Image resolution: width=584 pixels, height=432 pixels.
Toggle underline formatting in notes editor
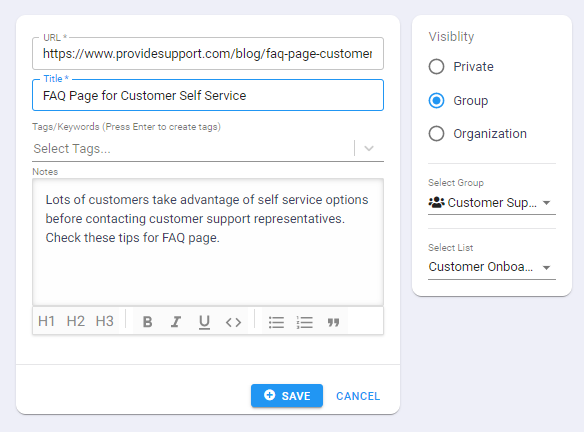pos(204,321)
